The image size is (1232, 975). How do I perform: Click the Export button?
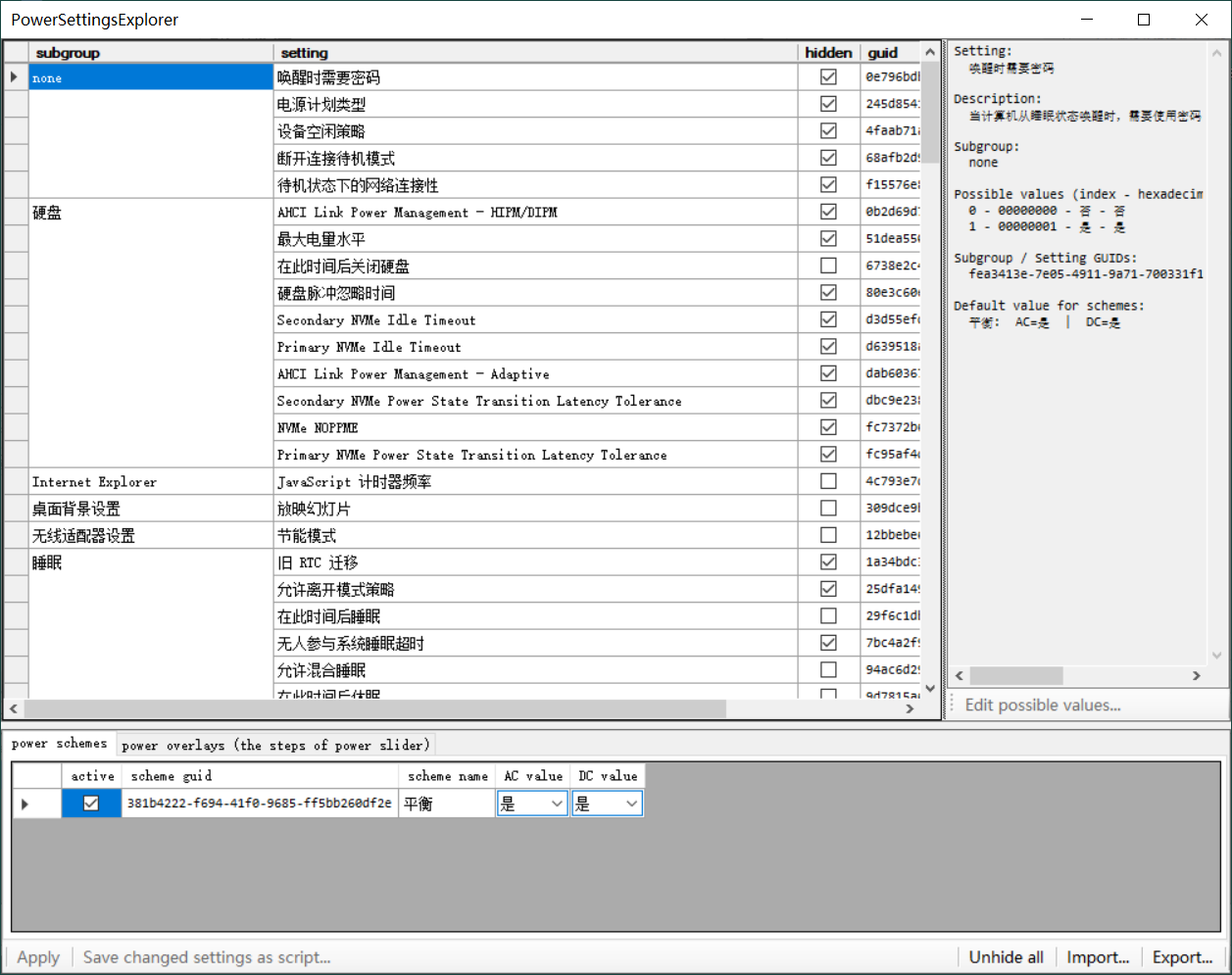[1182, 957]
